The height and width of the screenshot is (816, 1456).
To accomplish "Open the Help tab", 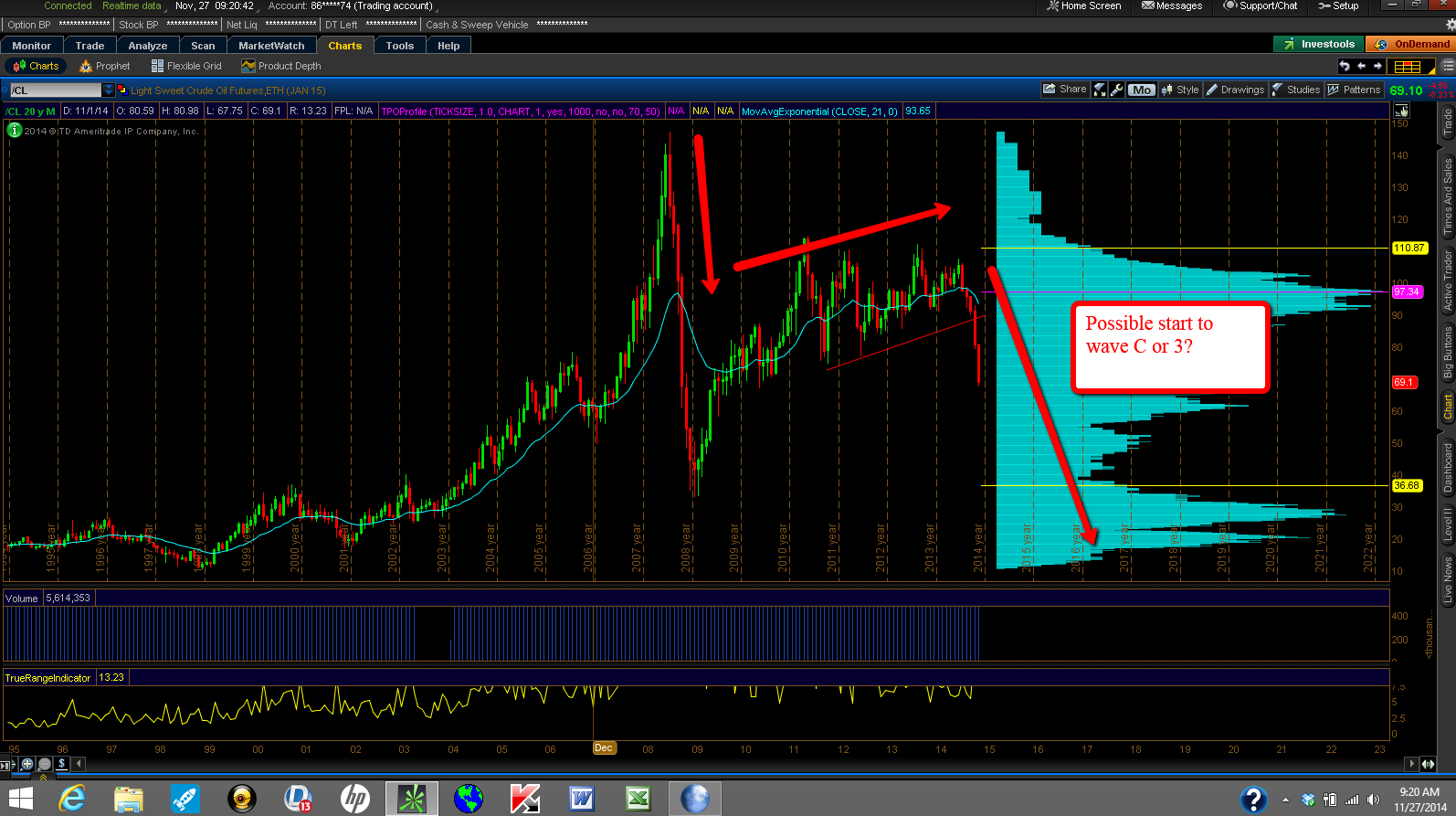I will click(448, 46).
